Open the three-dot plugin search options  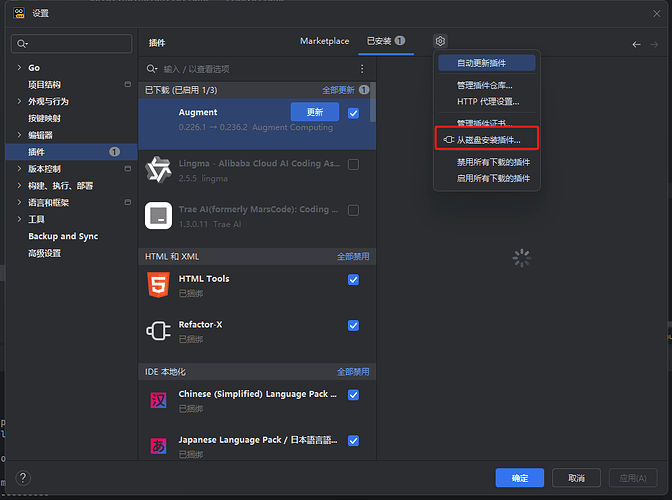point(362,69)
